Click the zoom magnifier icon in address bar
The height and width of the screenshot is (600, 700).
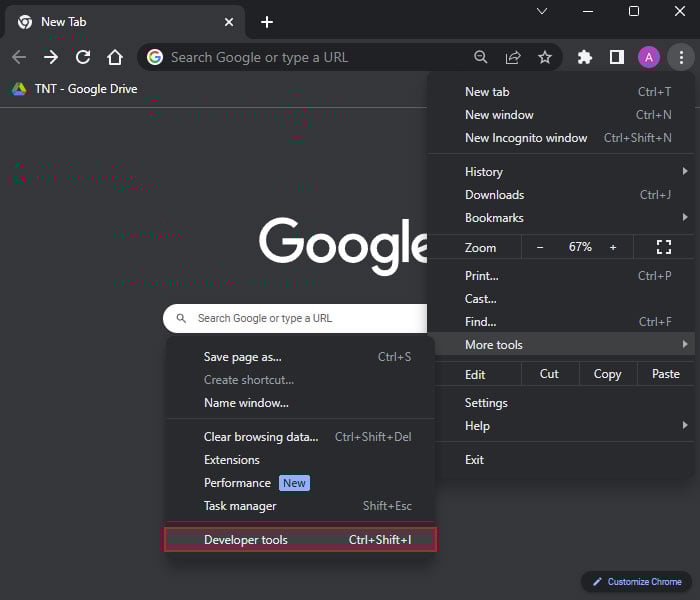pyautogui.click(x=481, y=57)
